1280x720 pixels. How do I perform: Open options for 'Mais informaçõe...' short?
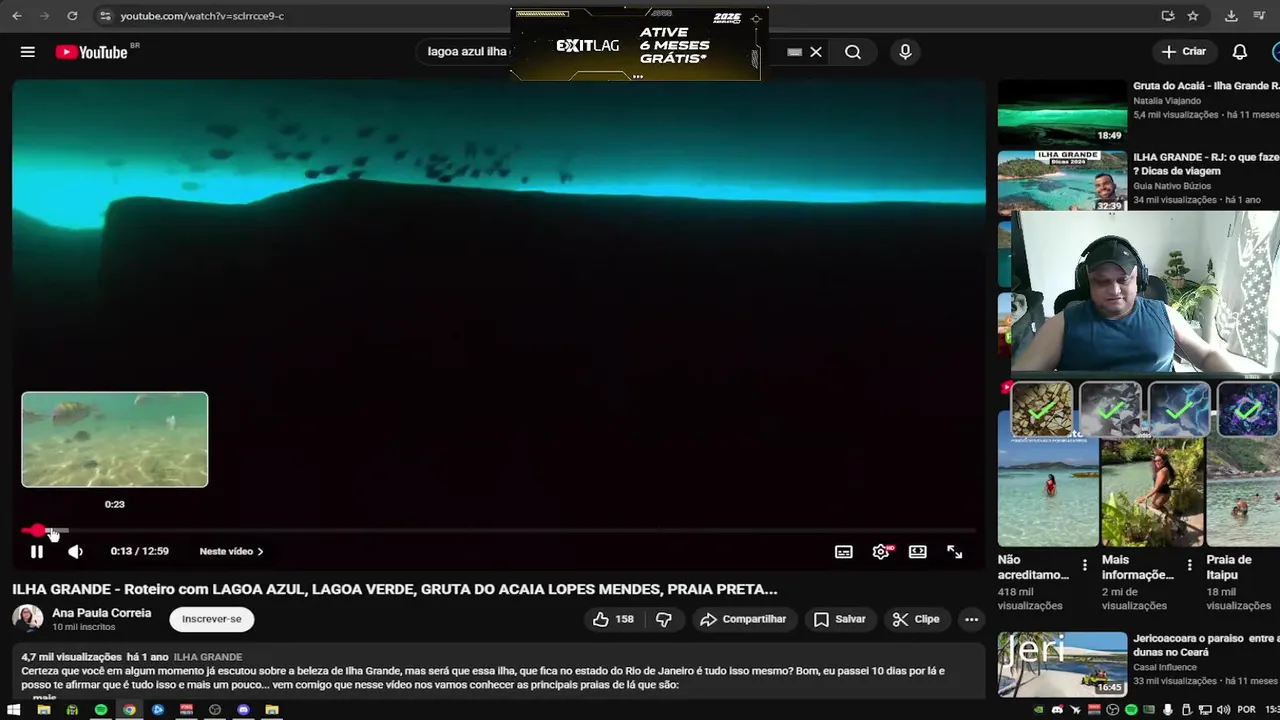pyautogui.click(x=1189, y=566)
